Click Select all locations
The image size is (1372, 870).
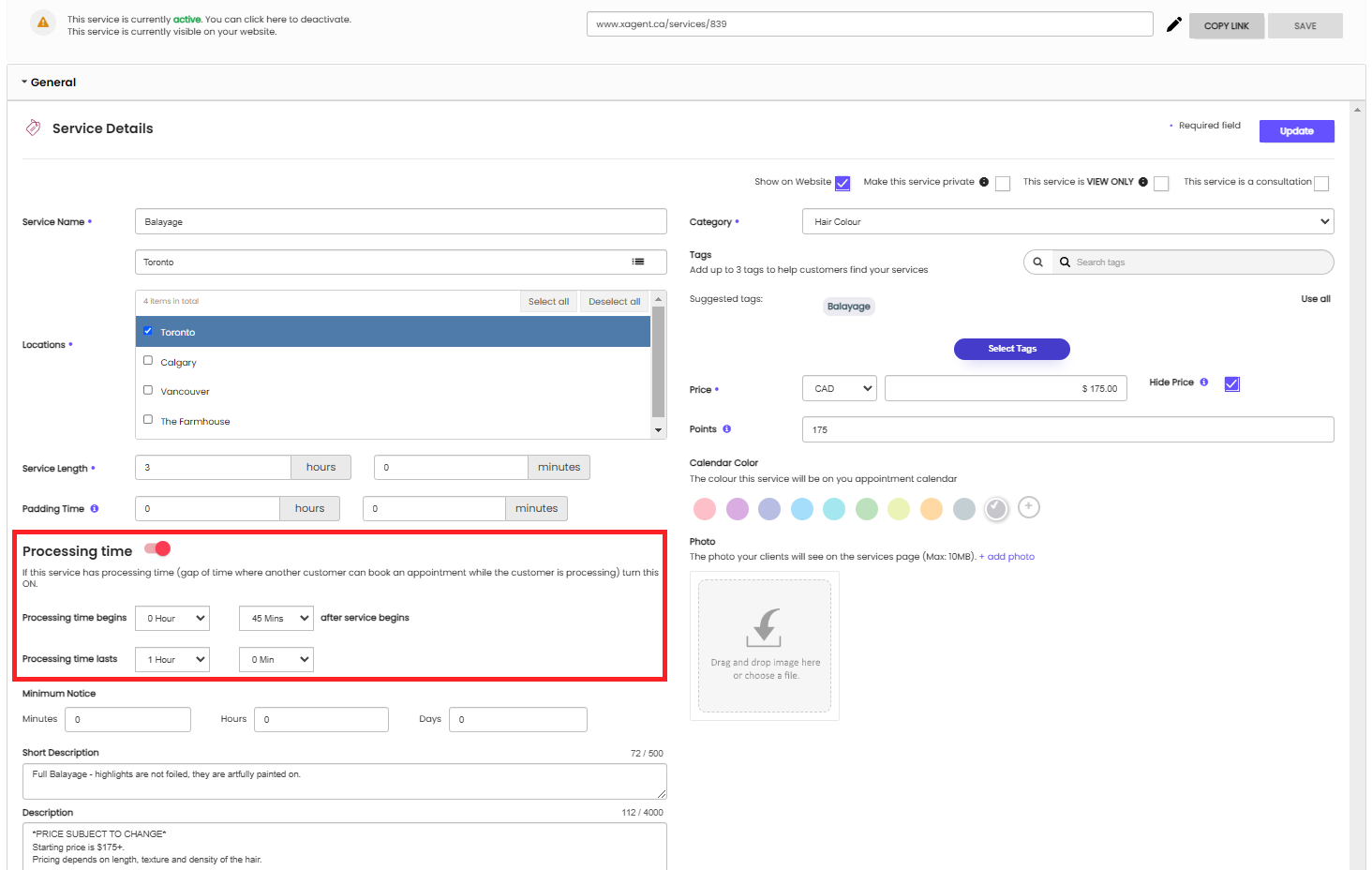point(548,302)
